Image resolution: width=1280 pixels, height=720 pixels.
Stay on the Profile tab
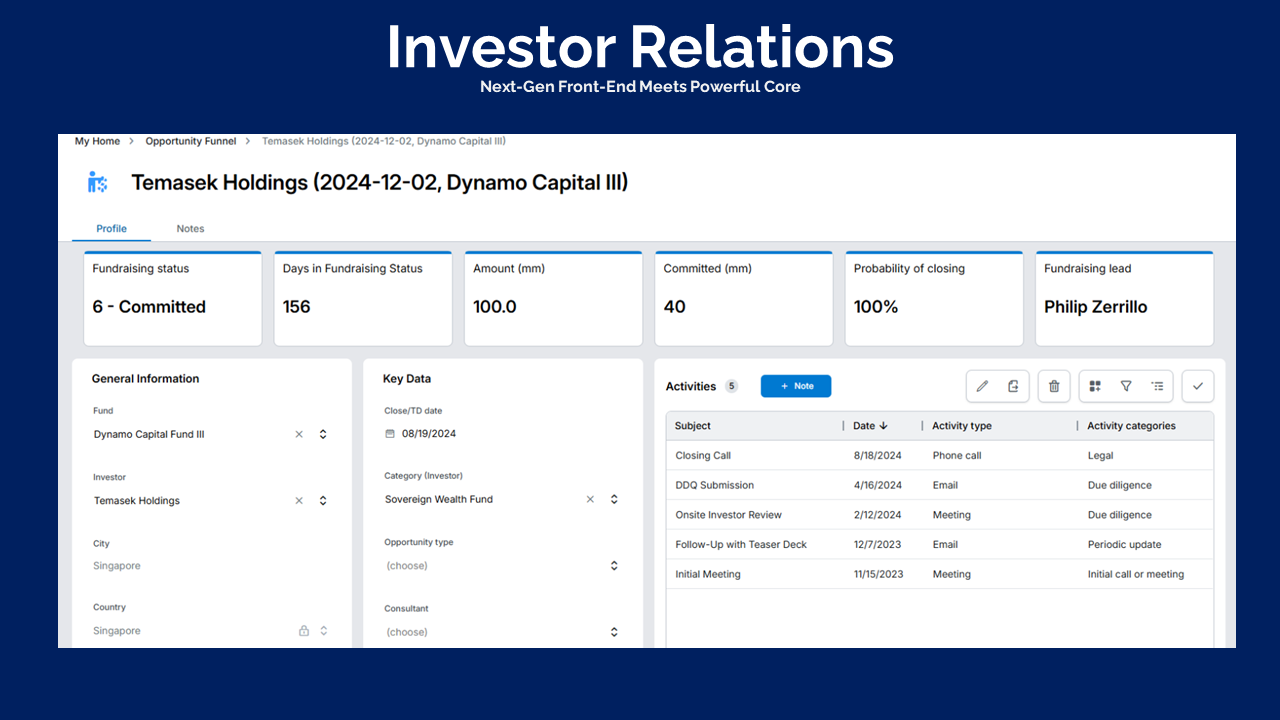coord(111,228)
